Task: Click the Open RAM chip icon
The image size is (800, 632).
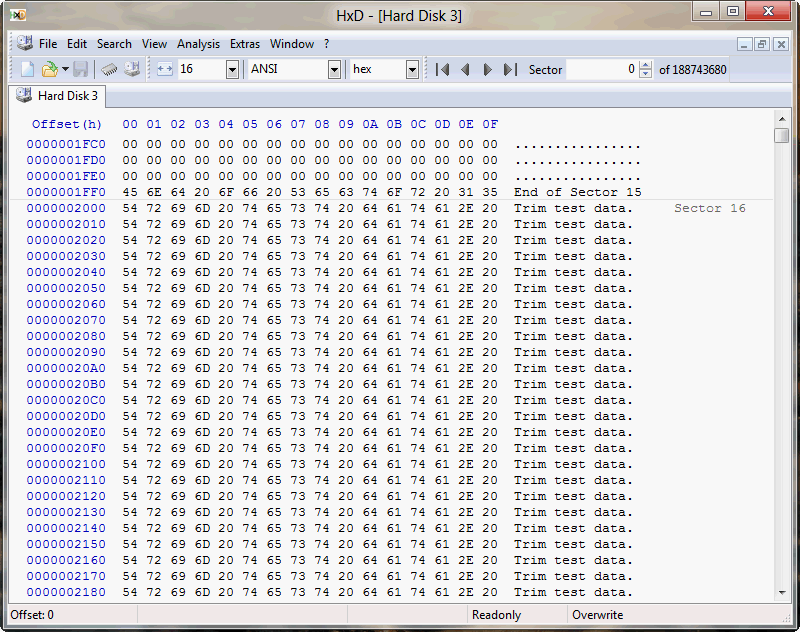Action: [x=110, y=69]
